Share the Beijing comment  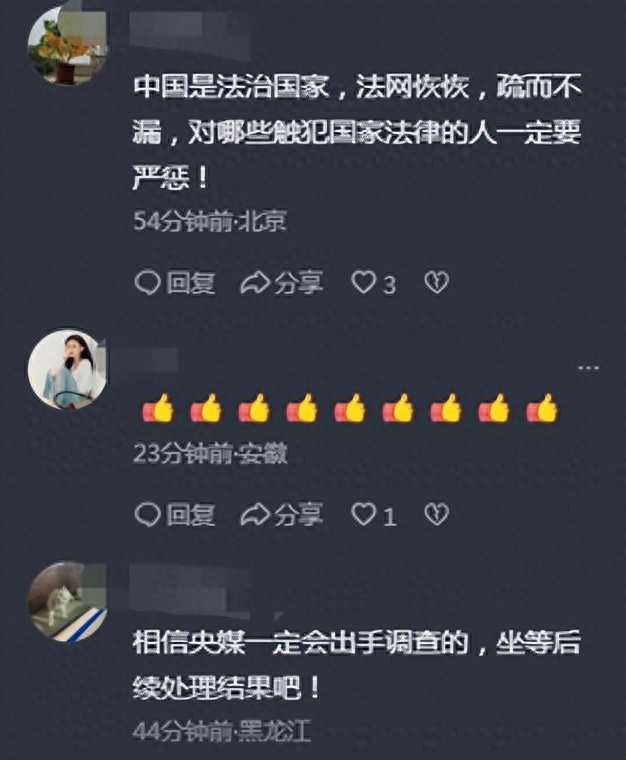tap(282, 283)
